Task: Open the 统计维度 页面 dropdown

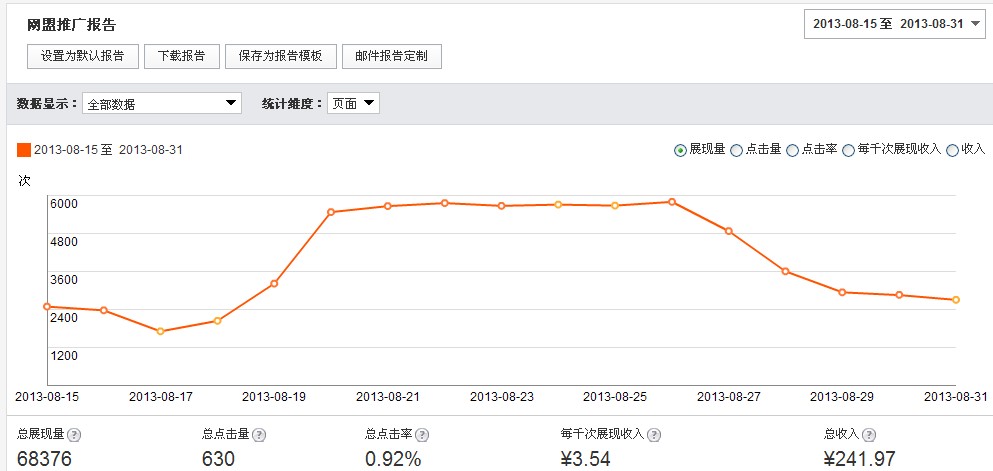Action: coord(353,103)
